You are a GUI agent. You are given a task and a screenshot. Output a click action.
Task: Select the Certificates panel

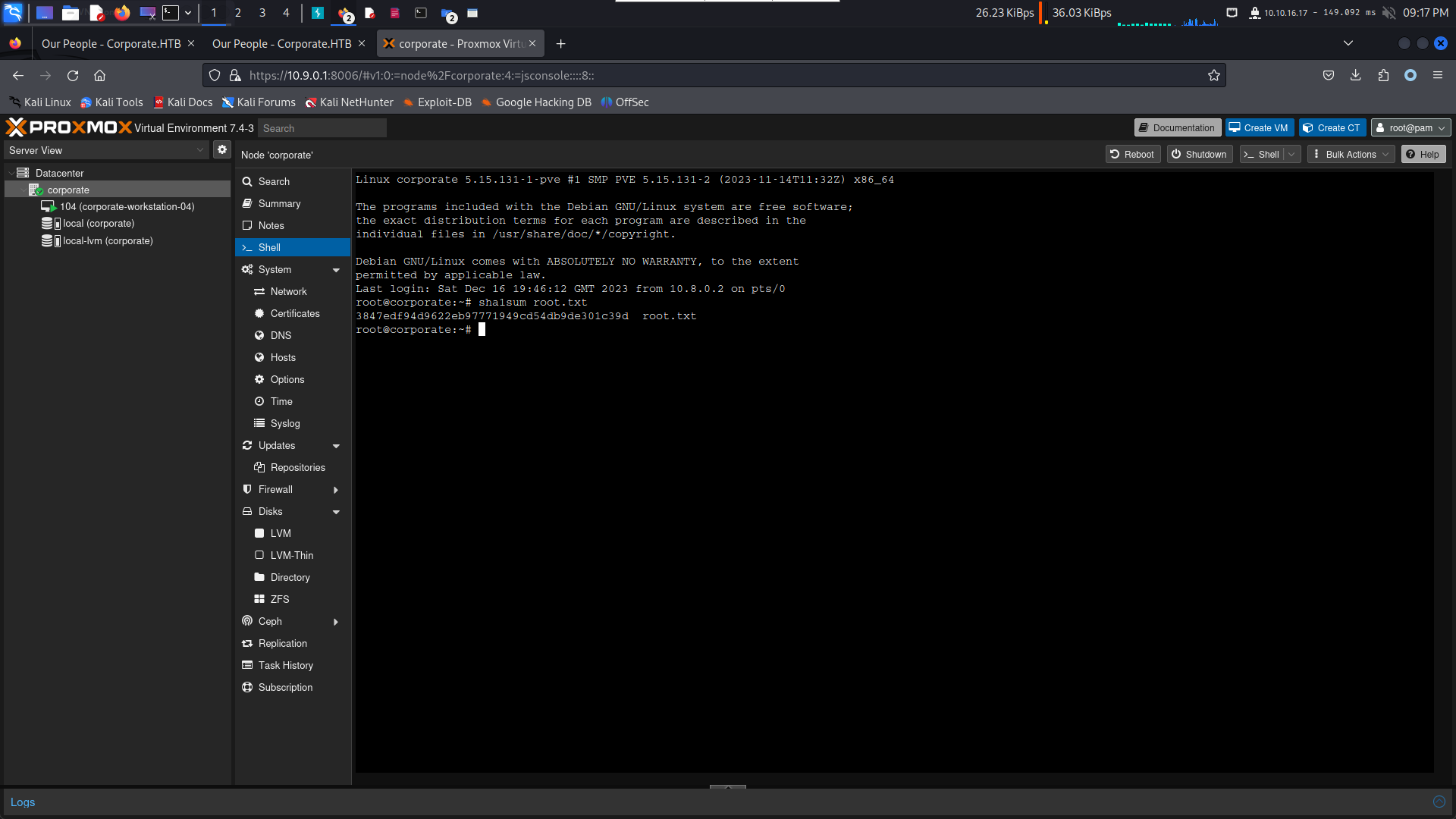click(x=294, y=313)
